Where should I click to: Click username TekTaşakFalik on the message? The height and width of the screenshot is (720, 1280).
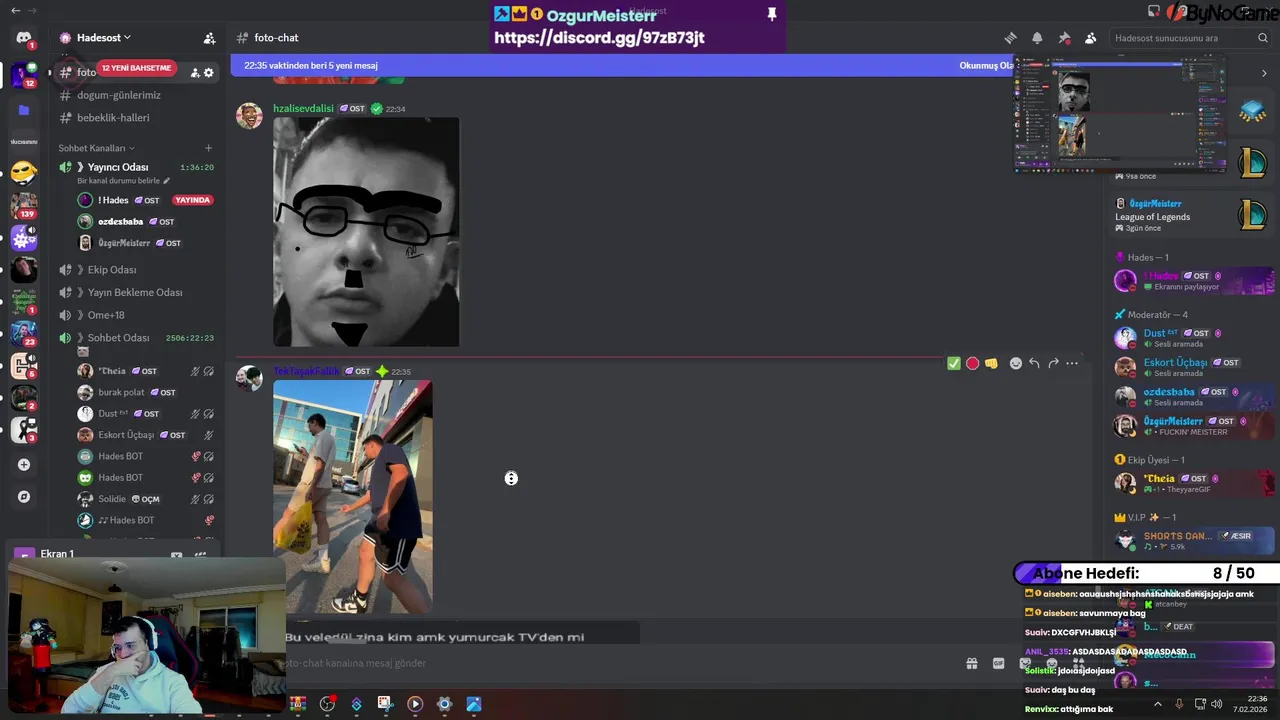pyautogui.click(x=306, y=371)
